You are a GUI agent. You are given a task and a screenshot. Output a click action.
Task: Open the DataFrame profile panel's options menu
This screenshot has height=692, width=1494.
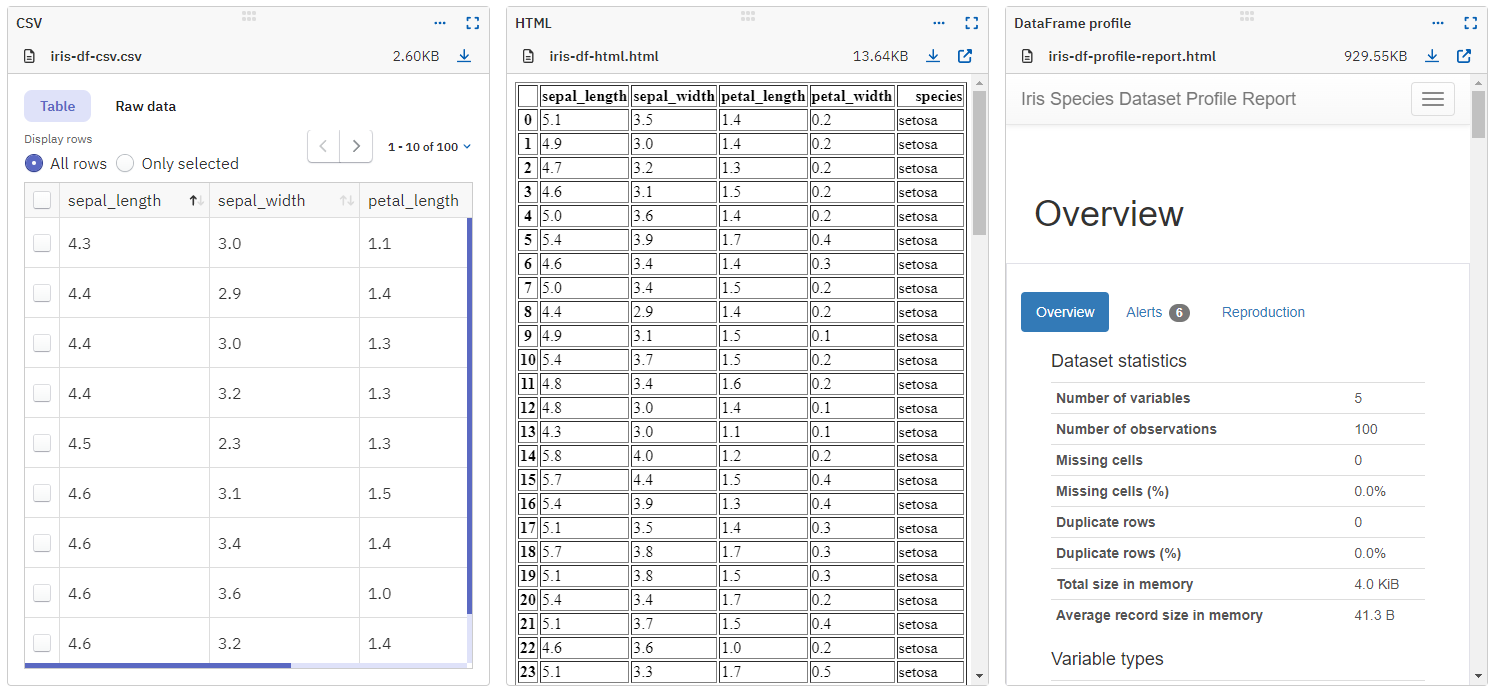(x=1438, y=22)
